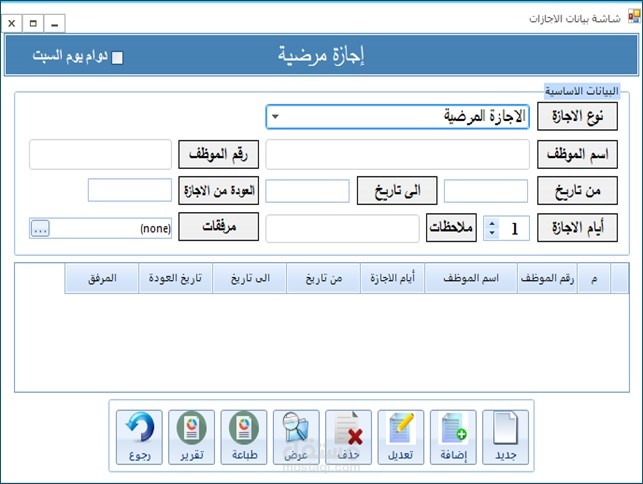Click the إضافة (Add) record icon
The height and width of the screenshot is (484, 643).
tap(453, 437)
